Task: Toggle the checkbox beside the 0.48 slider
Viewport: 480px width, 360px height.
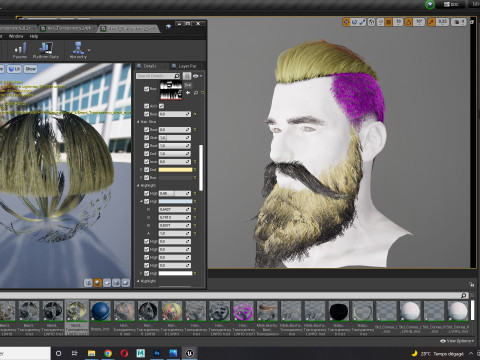Action: (146, 193)
